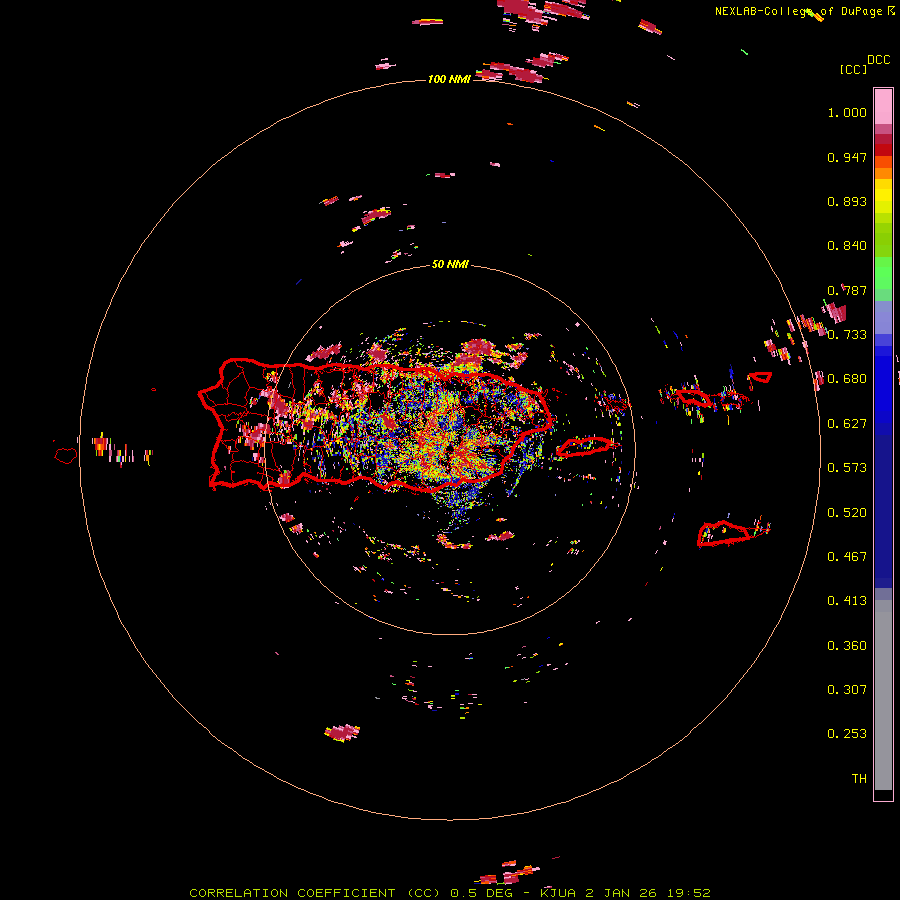Click the 0.467 legend value
The image size is (900, 900).
click(x=847, y=557)
